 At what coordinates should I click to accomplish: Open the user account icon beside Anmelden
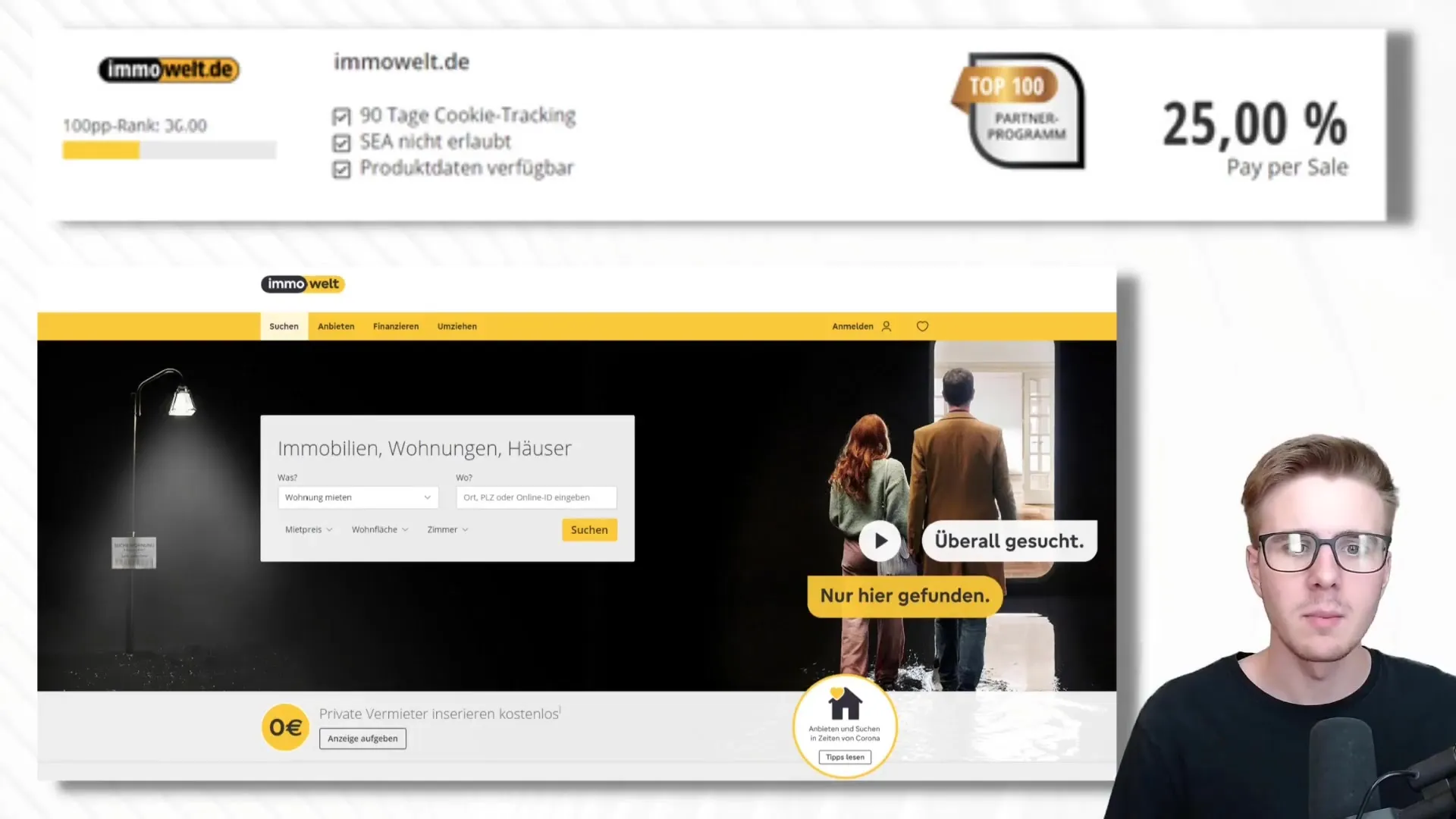886,326
